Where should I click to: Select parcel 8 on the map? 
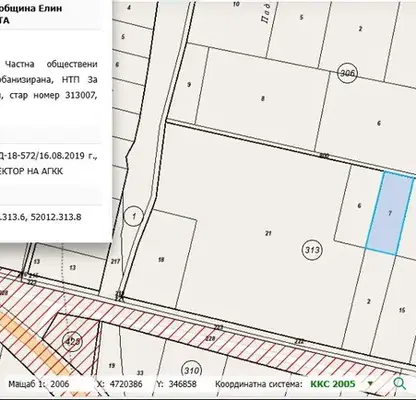(x=263, y=99)
